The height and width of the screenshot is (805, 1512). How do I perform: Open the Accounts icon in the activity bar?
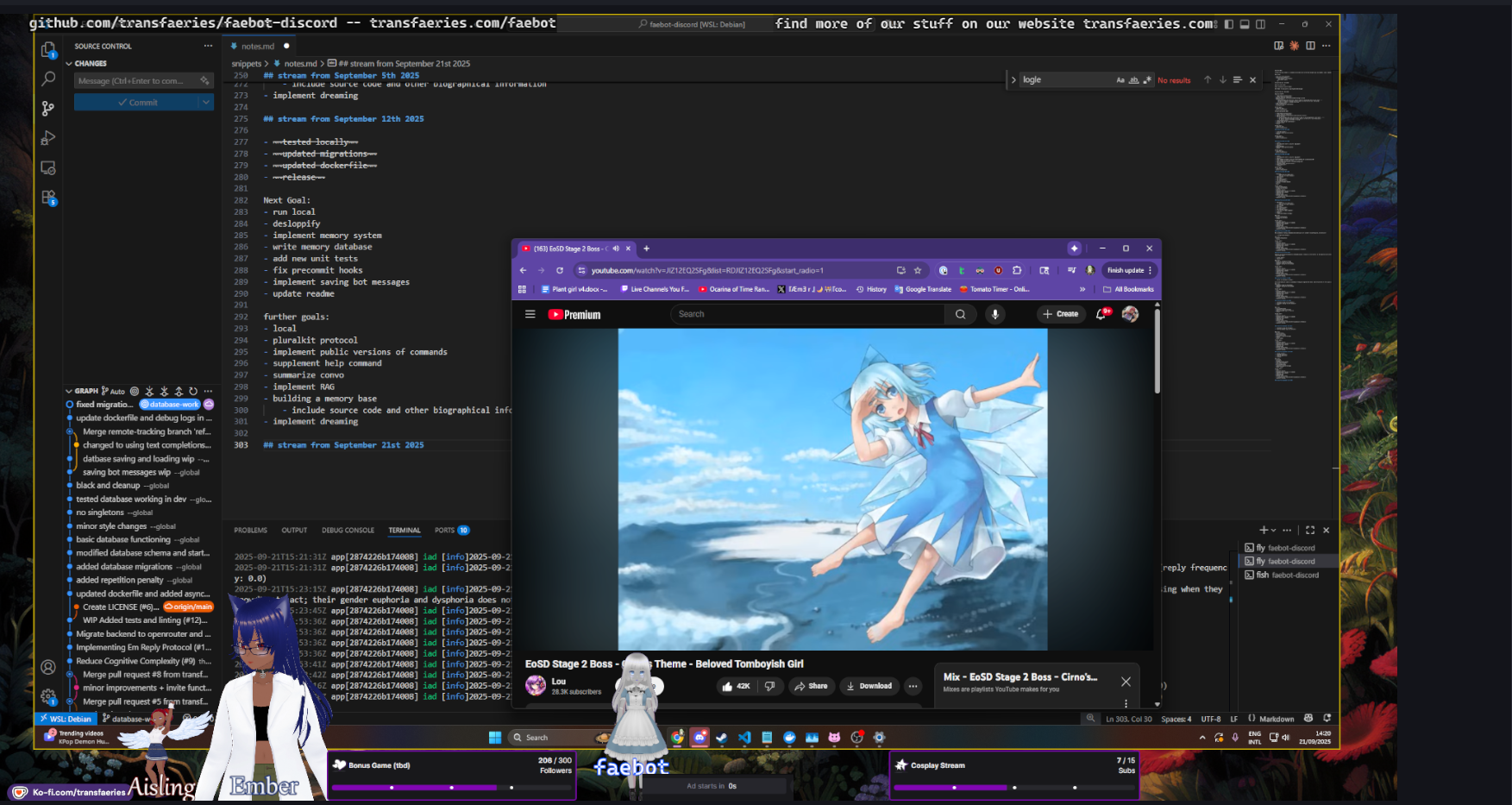pos(48,667)
